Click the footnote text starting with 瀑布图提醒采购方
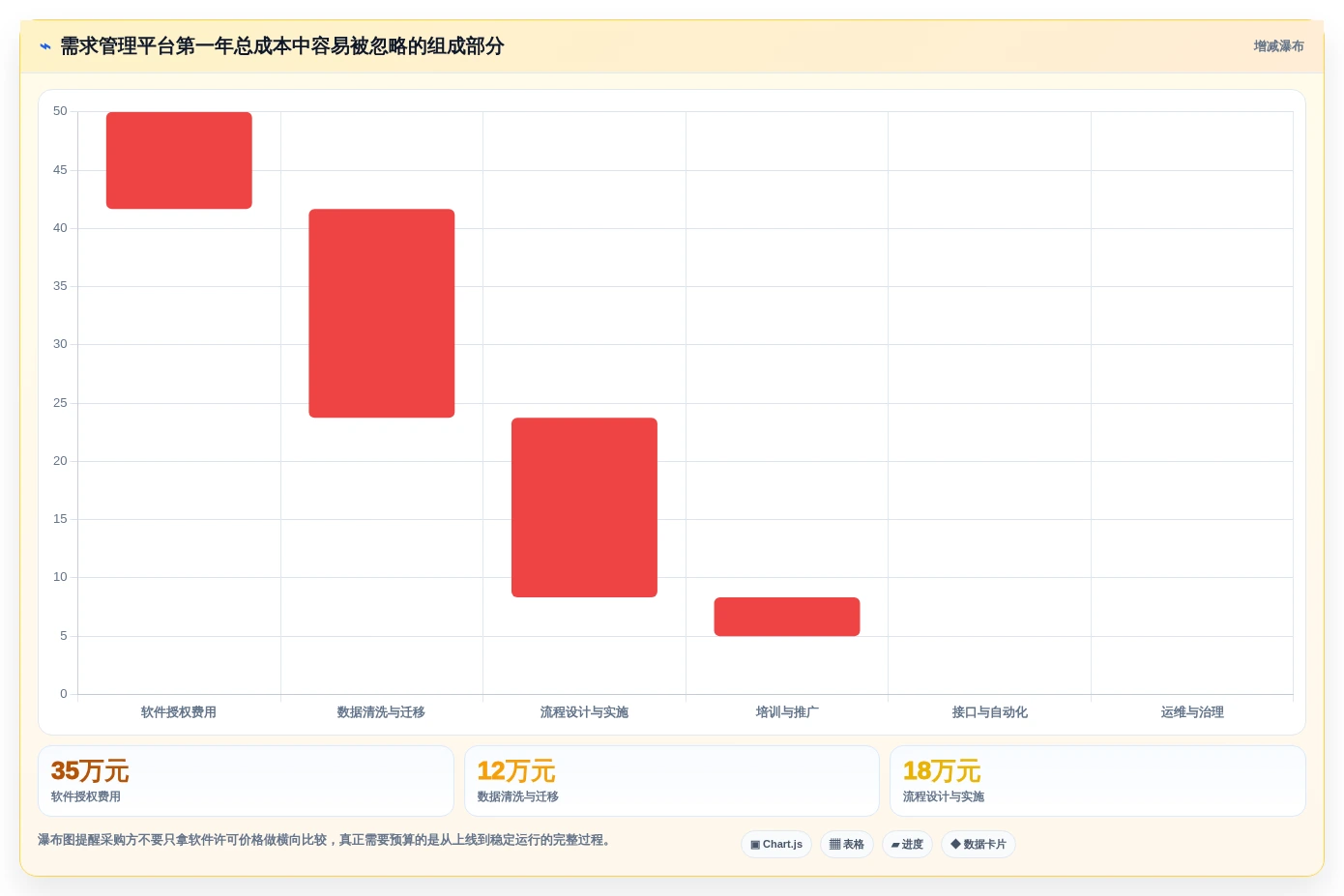 click(325, 840)
